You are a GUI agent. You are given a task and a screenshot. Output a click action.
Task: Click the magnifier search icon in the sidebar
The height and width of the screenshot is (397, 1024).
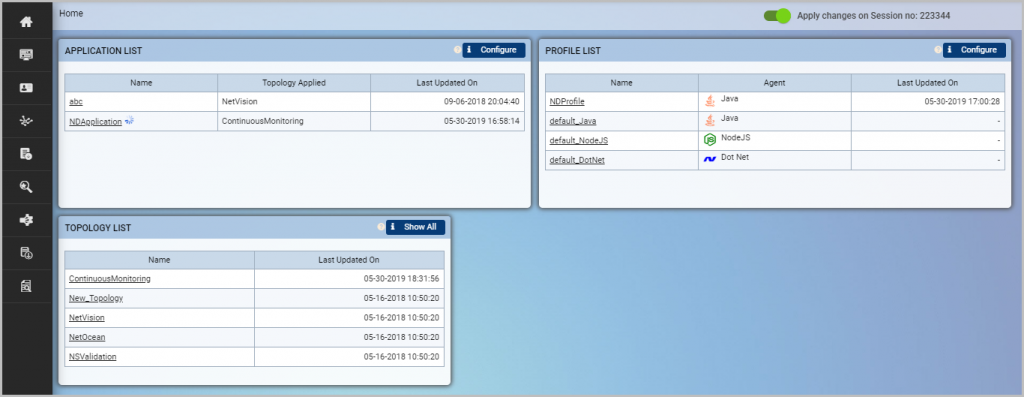(x=26, y=187)
